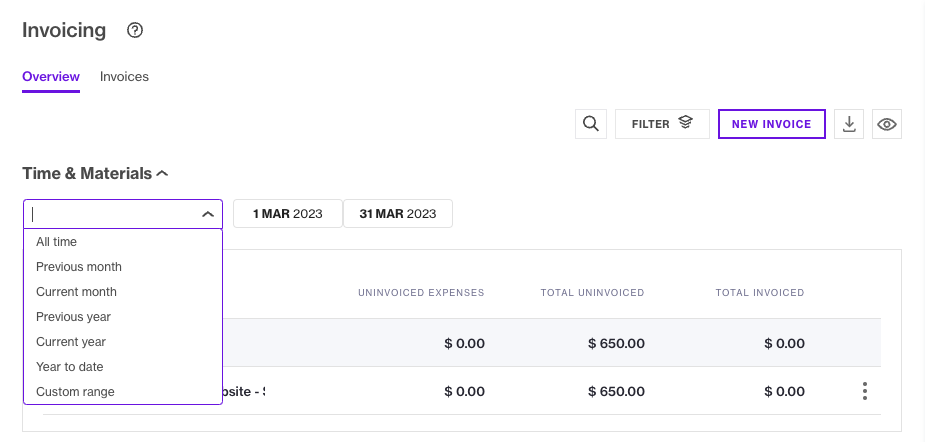Click the NEW INVOICE button
Viewport: 925px width, 442px height.
[x=772, y=124]
